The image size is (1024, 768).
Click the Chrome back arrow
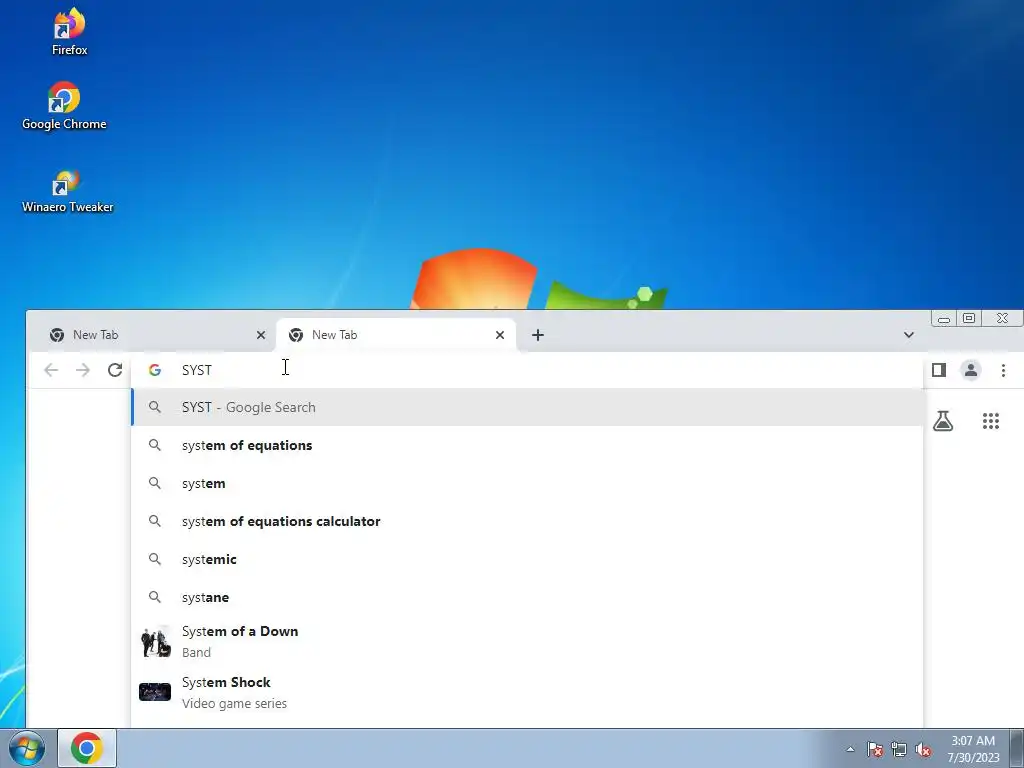click(x=51, y=370)
